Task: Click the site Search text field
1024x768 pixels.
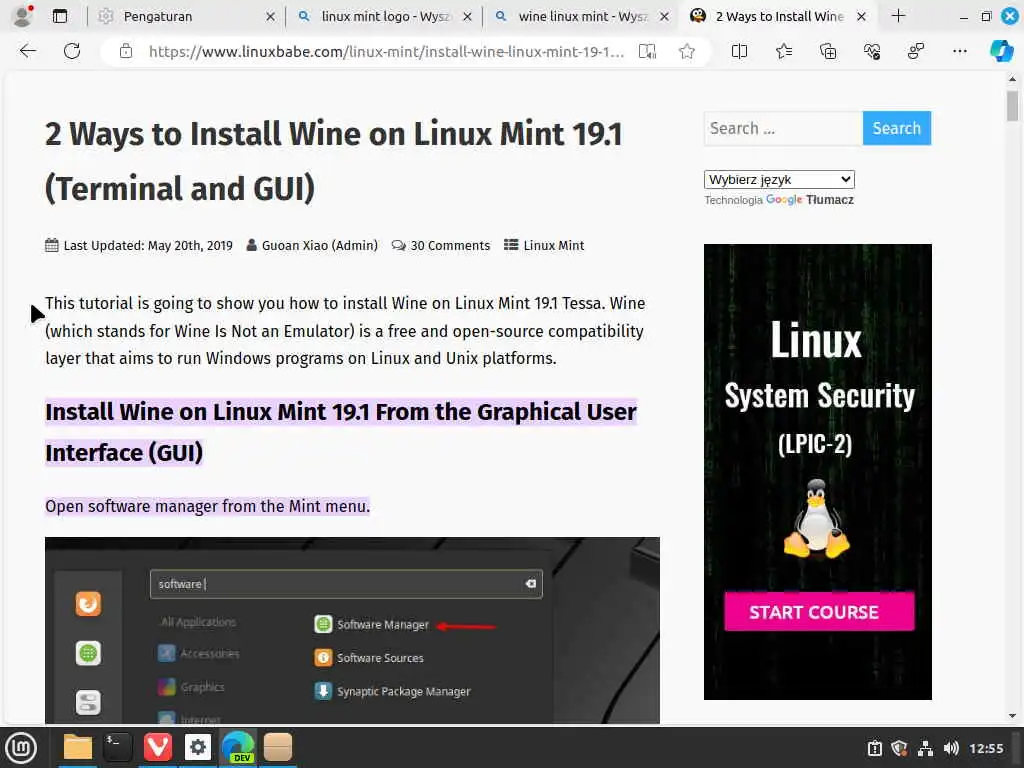Action: click(x=783, y=128)
